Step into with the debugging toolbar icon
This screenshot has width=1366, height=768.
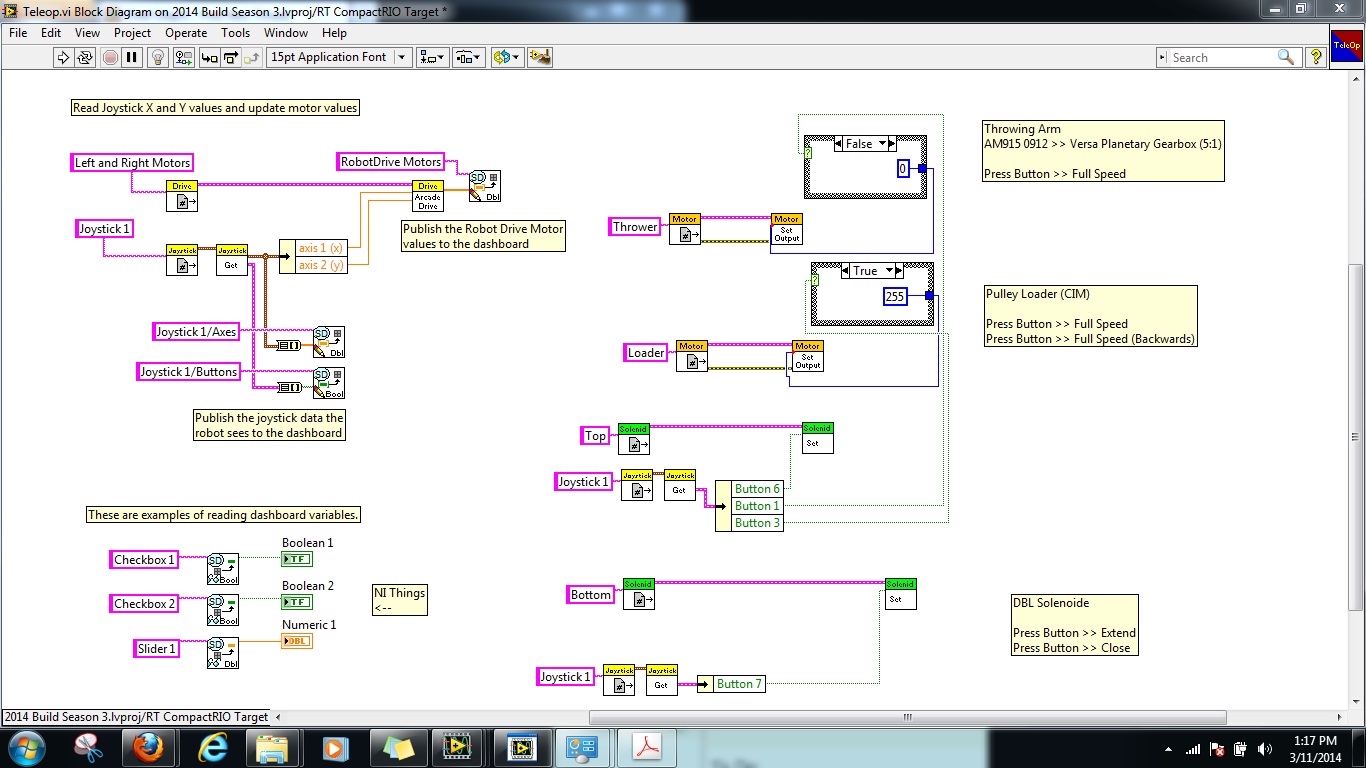210,57
